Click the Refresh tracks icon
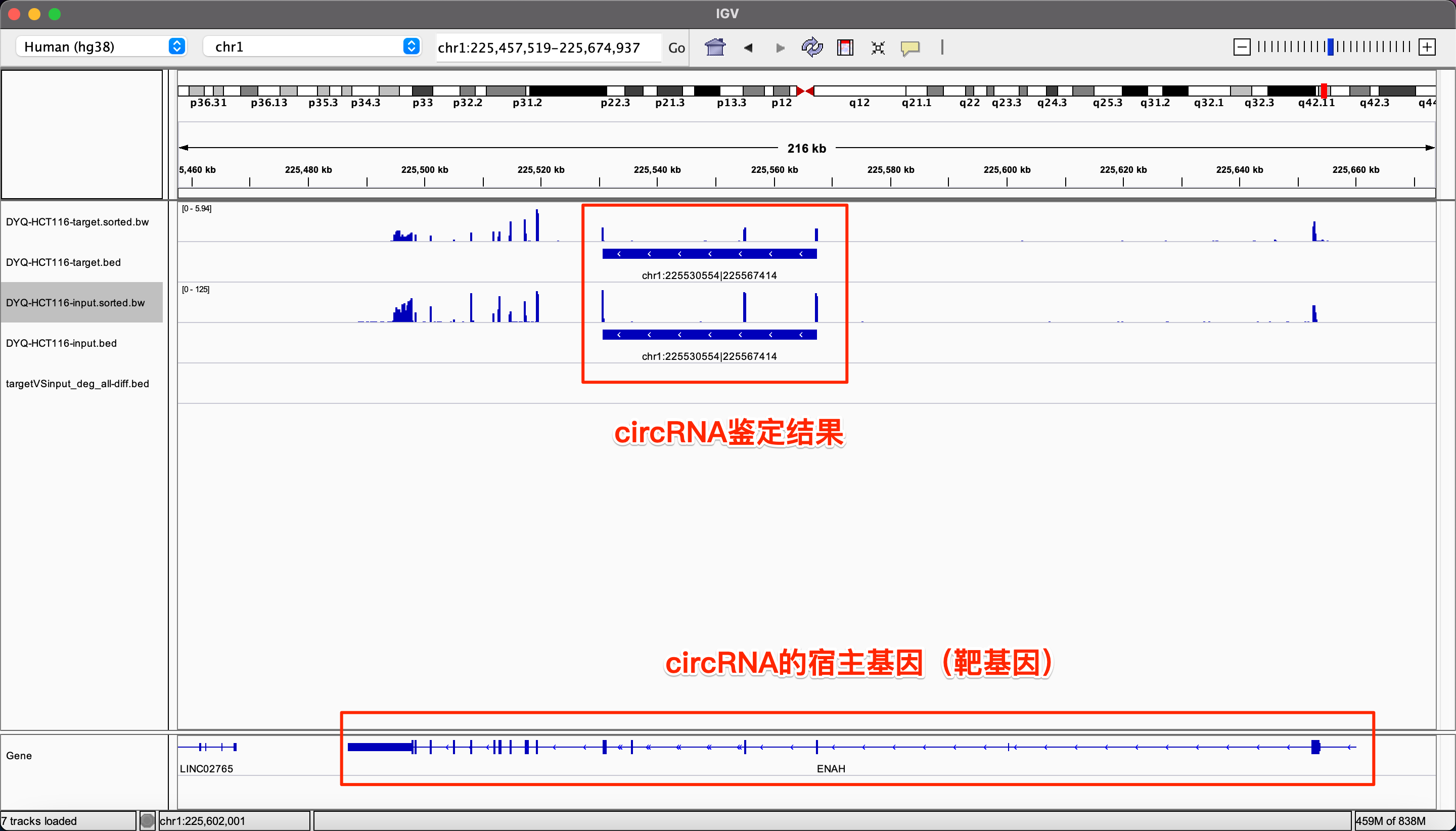This screenshot has width=1456, height=831. pos(811,48)
